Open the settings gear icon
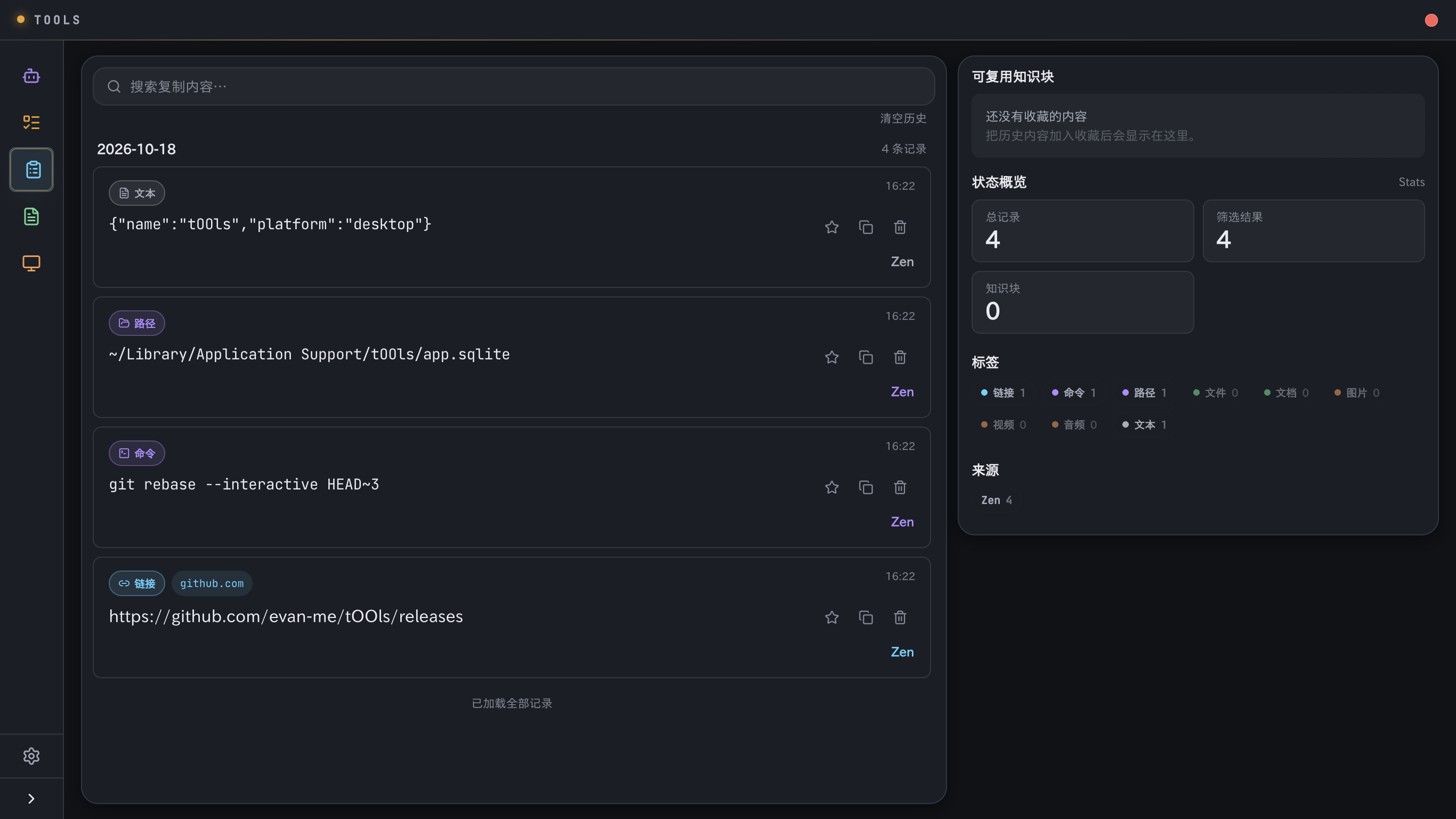This screenshot has width=1456, height=819. [x=31, y=756]
